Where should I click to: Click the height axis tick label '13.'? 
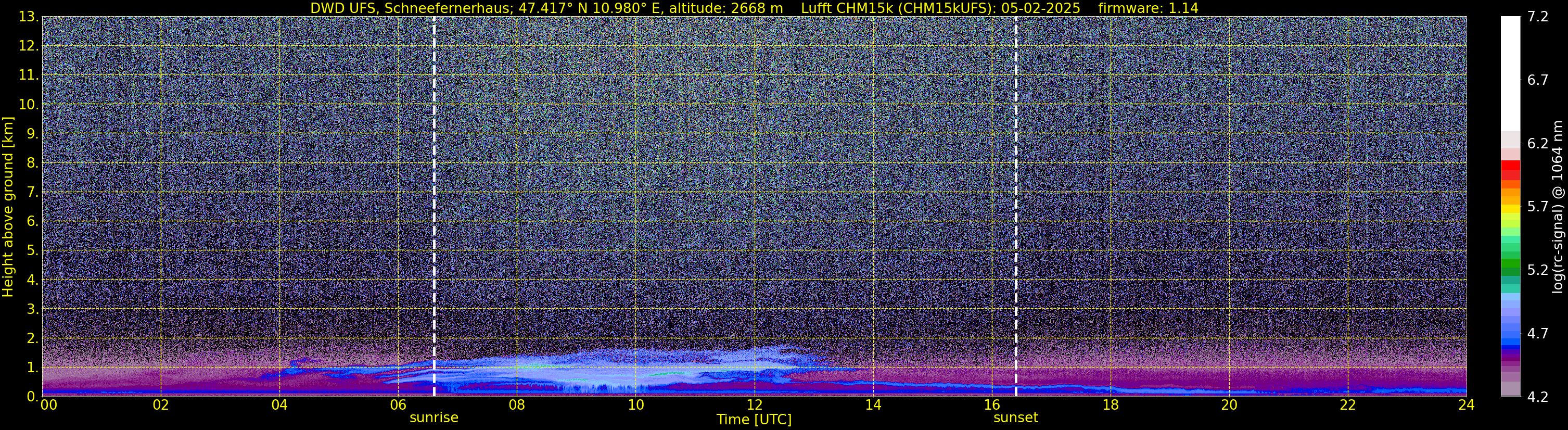29,17
